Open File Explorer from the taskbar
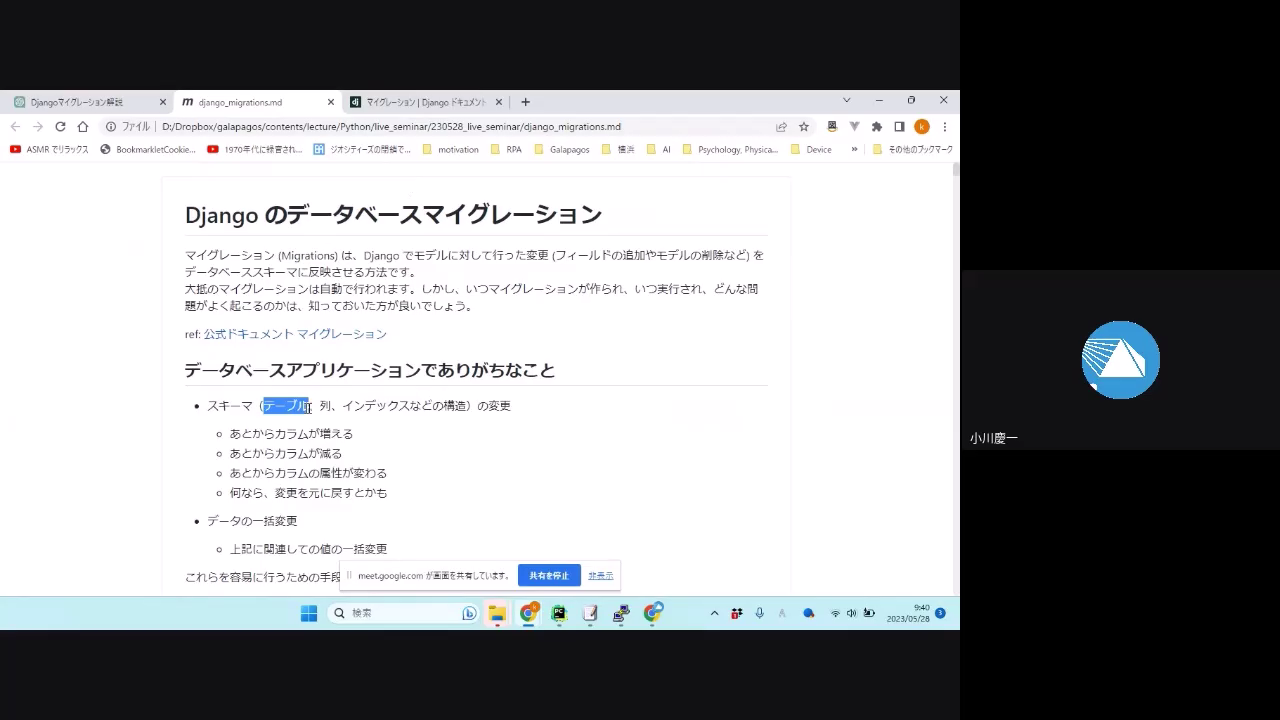This screenshot has height=720, width=1280. 497,613
